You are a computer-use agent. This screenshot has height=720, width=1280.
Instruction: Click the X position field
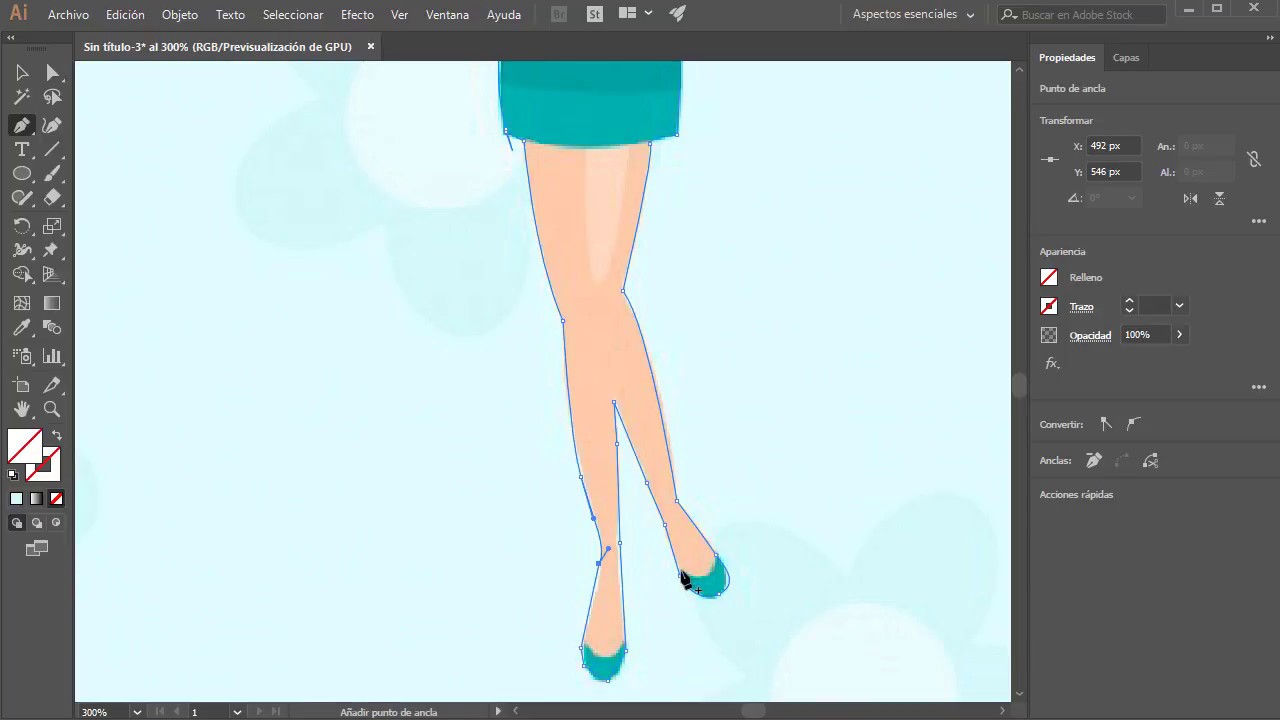point(1114,146)
